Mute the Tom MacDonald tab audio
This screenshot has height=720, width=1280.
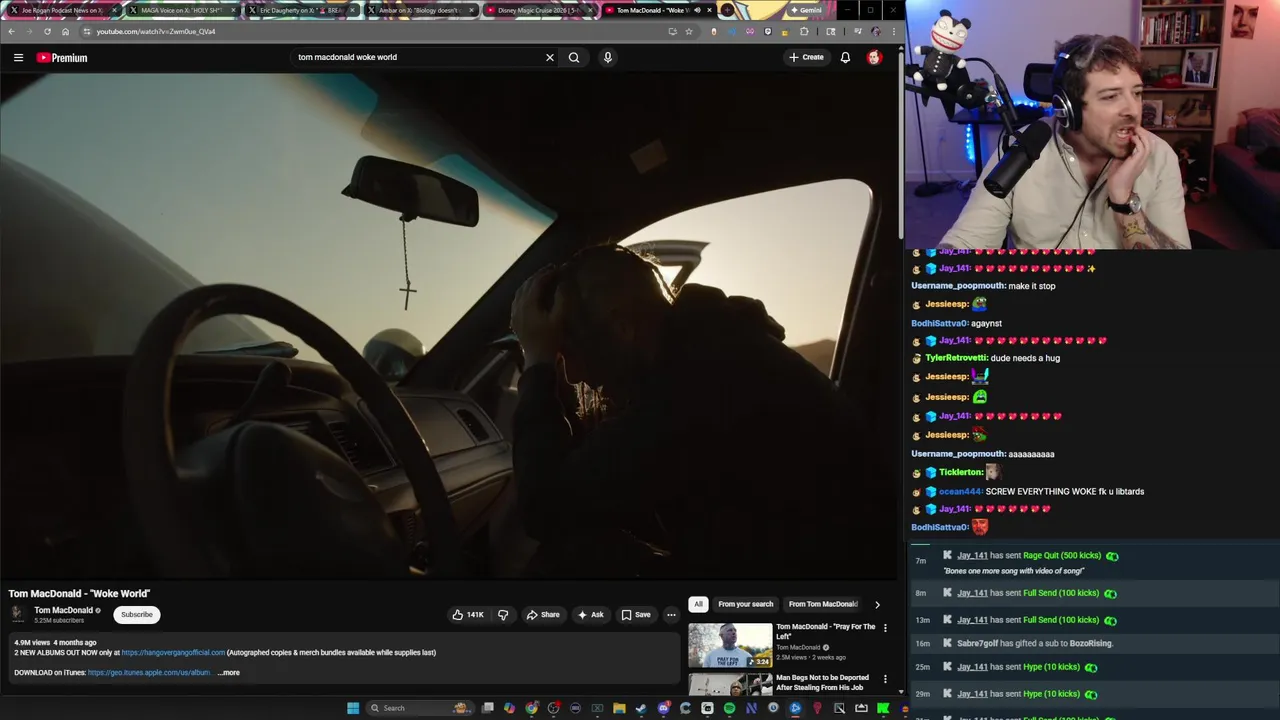[x=697, y=10]
